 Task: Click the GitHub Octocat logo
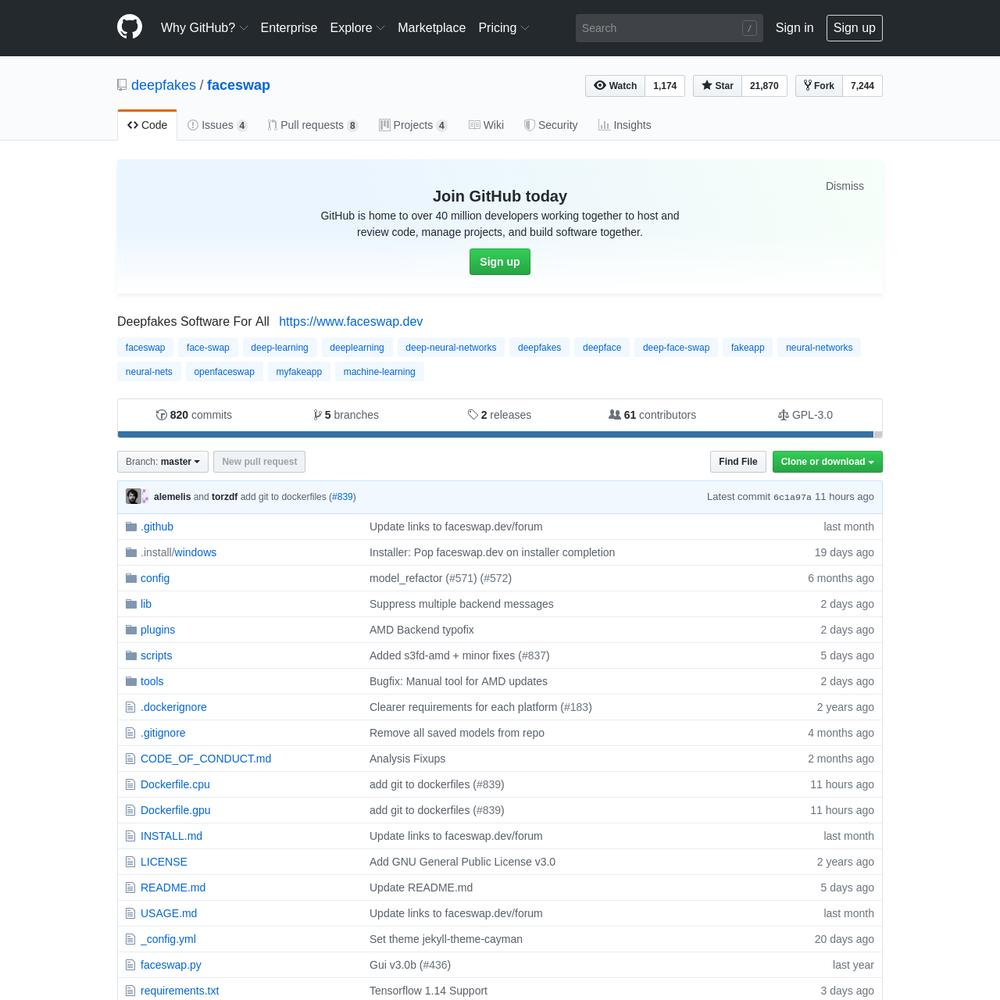[129, 27]
